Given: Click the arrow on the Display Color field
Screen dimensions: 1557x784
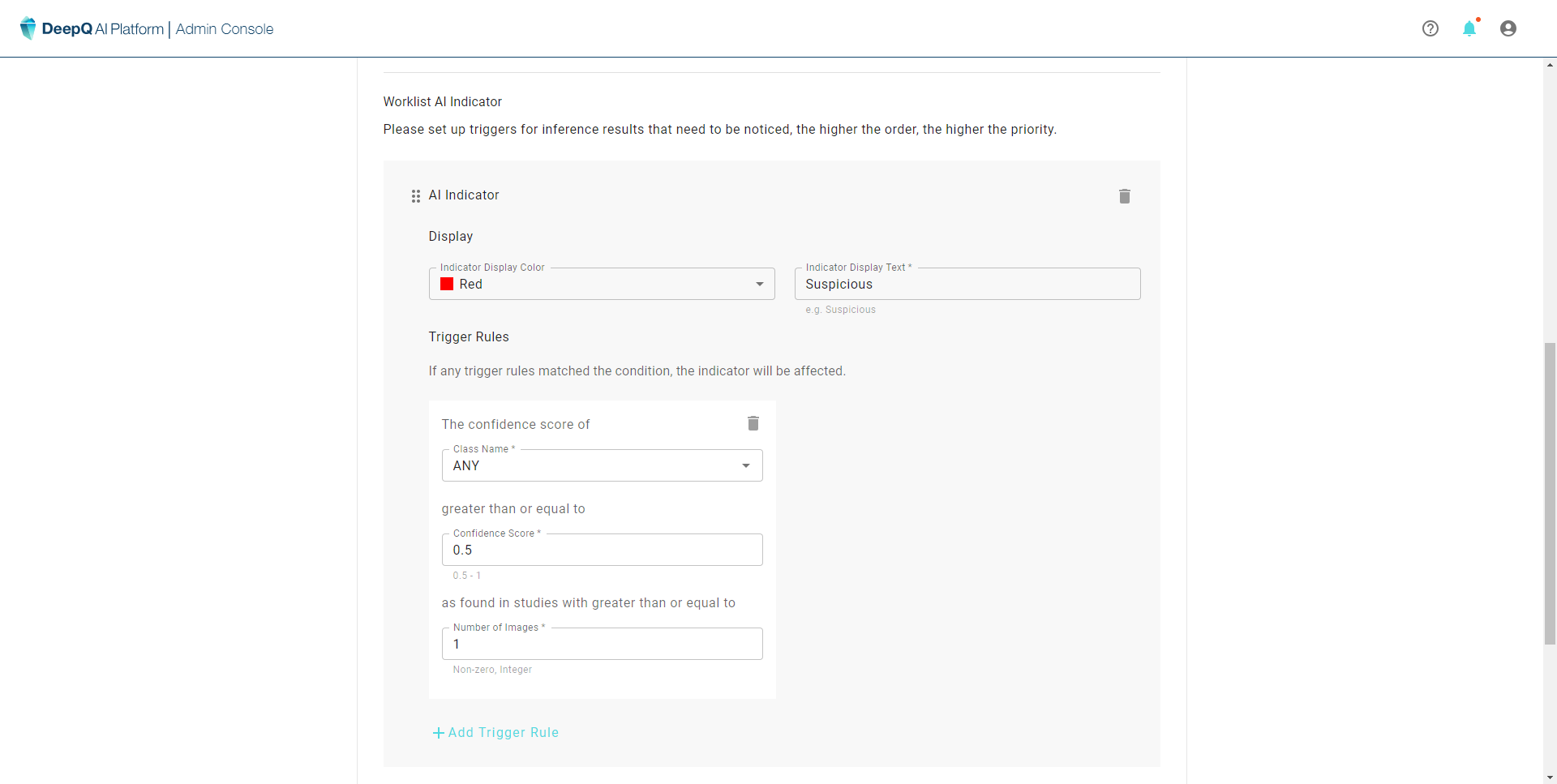Looking at the screenshot, I should (x=759, y=285).
